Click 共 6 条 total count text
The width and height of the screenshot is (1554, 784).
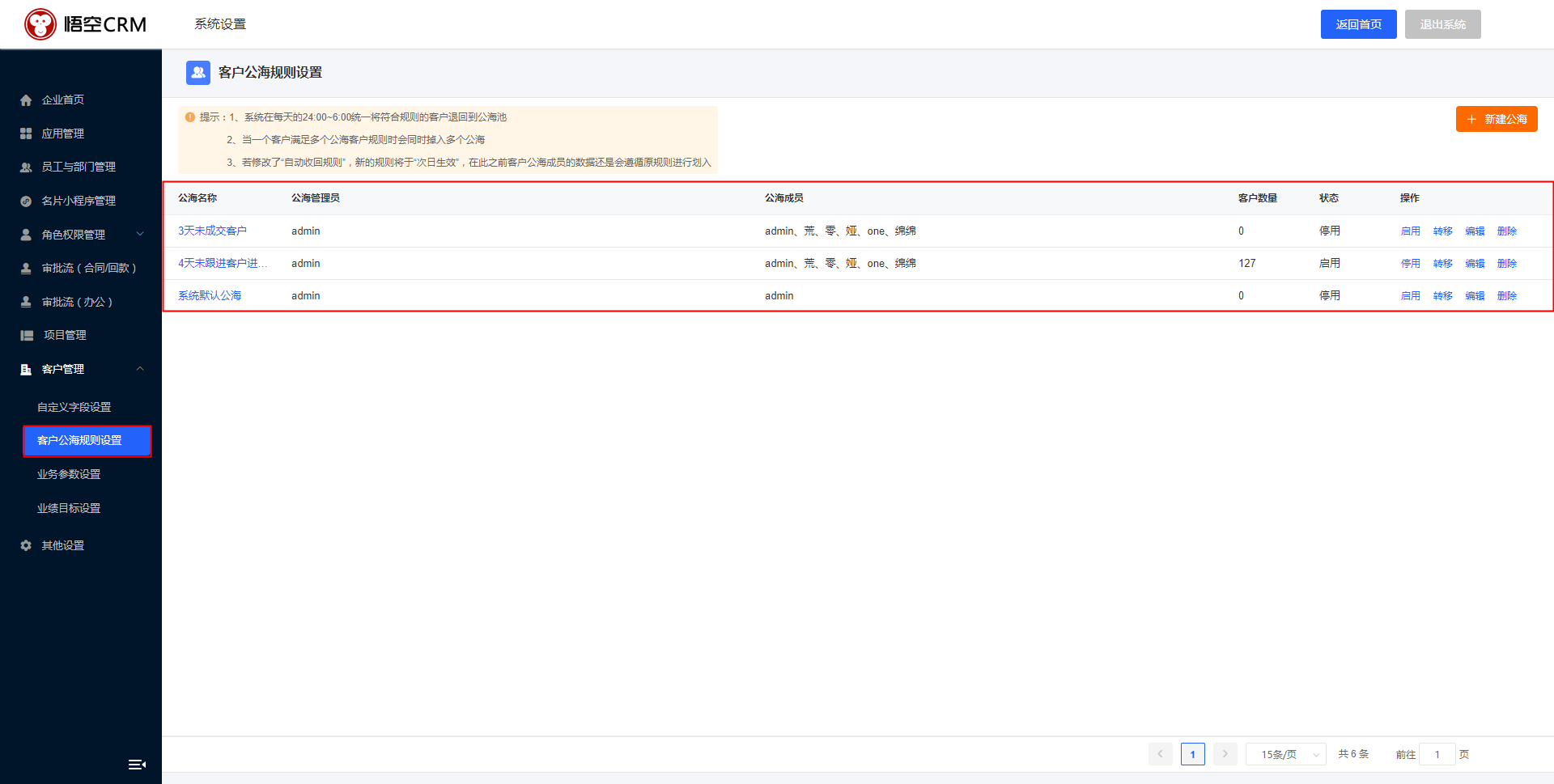click(x=1353, y=754)
